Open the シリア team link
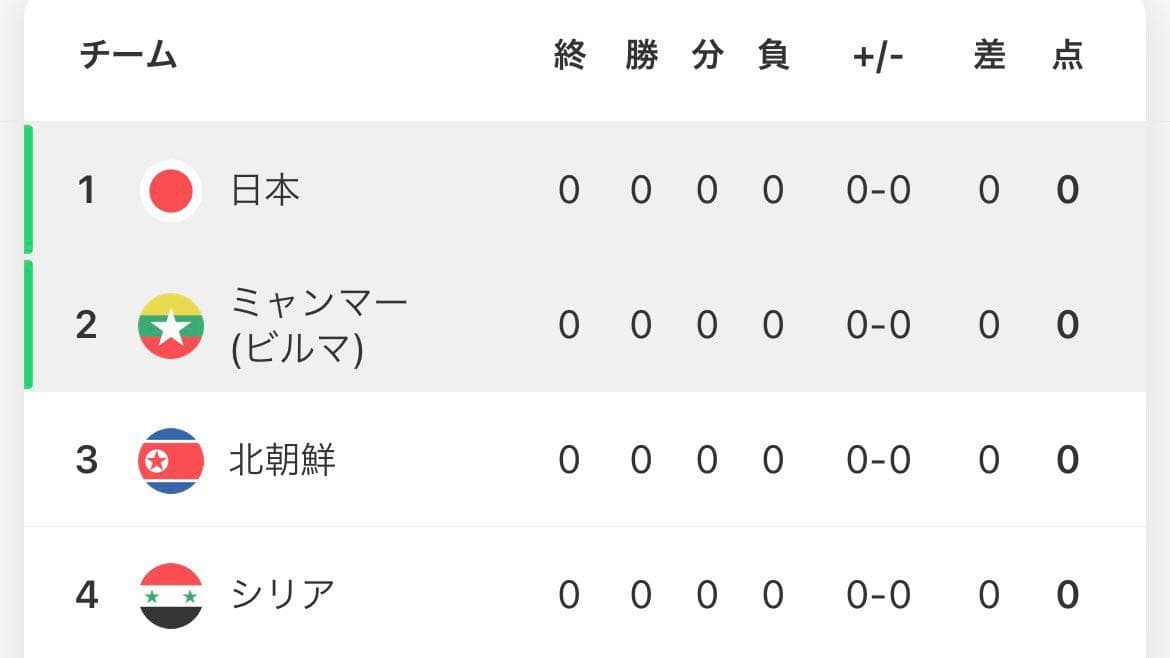 [282, 595]
